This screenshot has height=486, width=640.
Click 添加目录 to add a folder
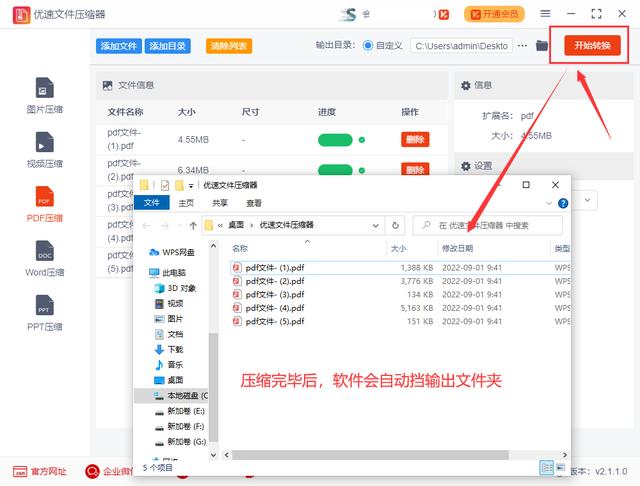[x=167, y=46]
